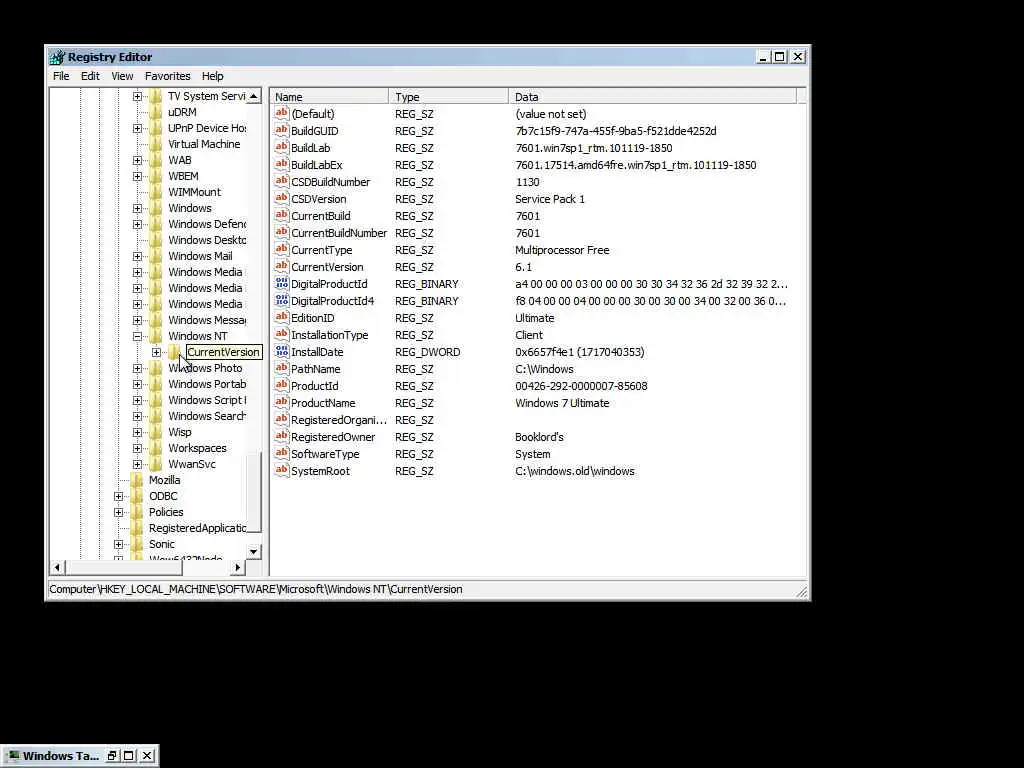Expand the Sonic key
The image size is (1024, 768).
(x=118, y=545)
